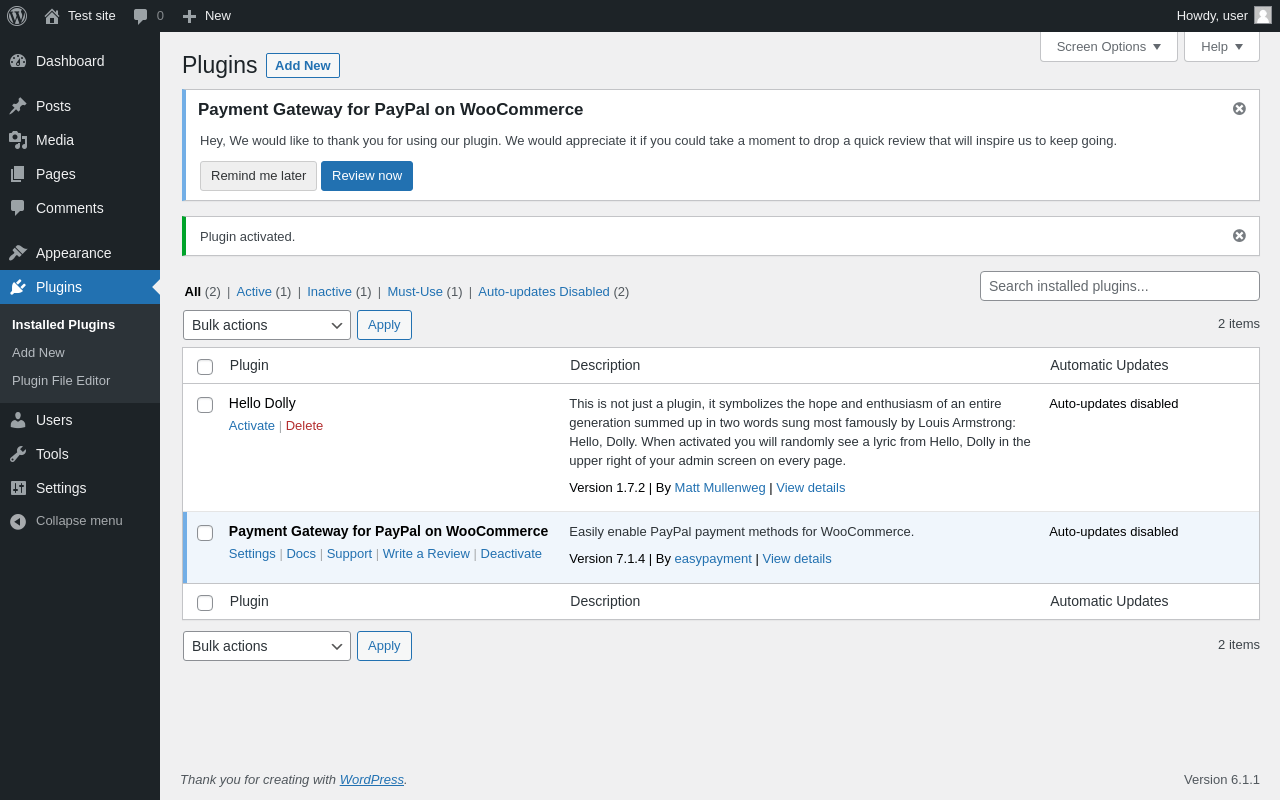Filter plugins by the Inactive tab
Screen dimensions: 1280x800
pyautogui.click(x=329, y=292)
